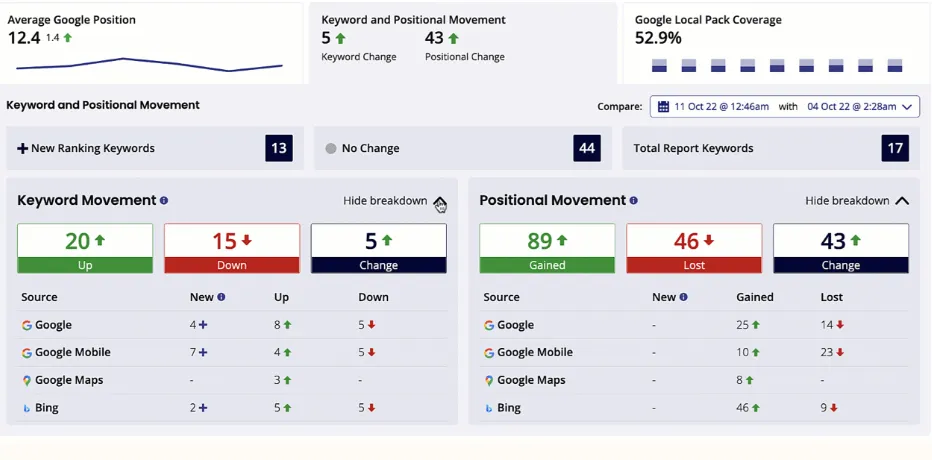Select the red Lost positional tile
Image resolution: width=932 pixels, height=460 pixels.
point(694,248)
